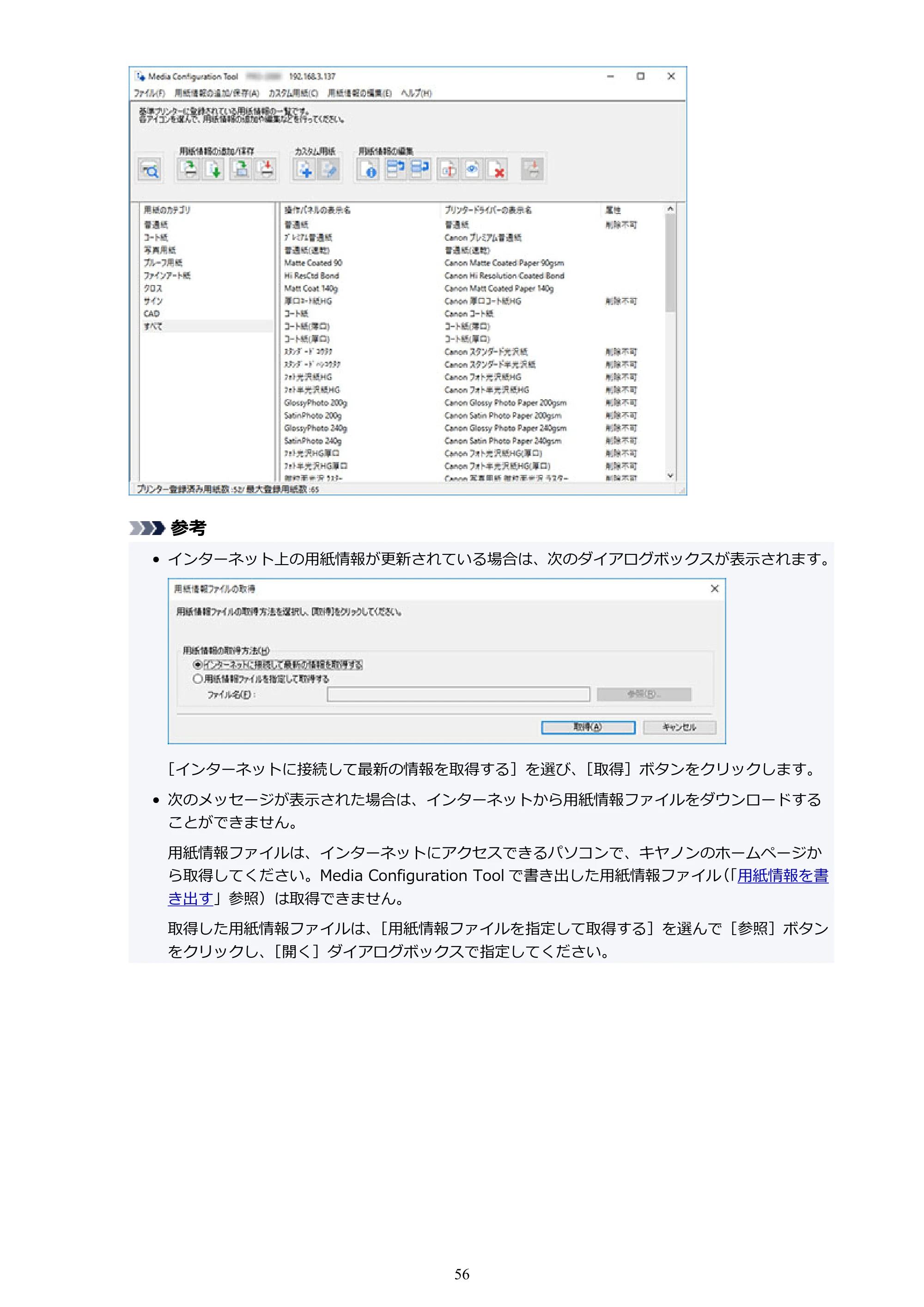Select 用紙情報ファイルを指定して取得する radio button
Image resolution: width=924 pixels, height=1307 pixels.
point(198,679)
